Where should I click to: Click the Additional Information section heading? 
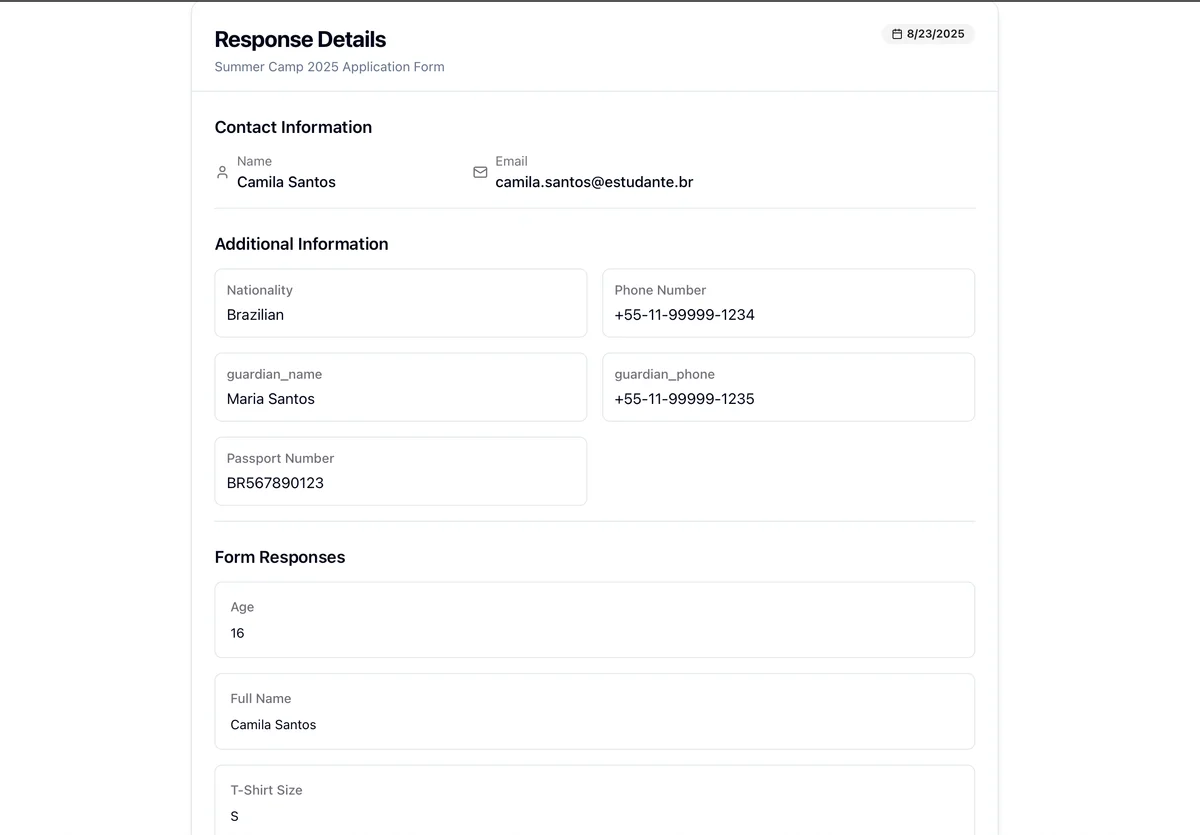(301, 244)
